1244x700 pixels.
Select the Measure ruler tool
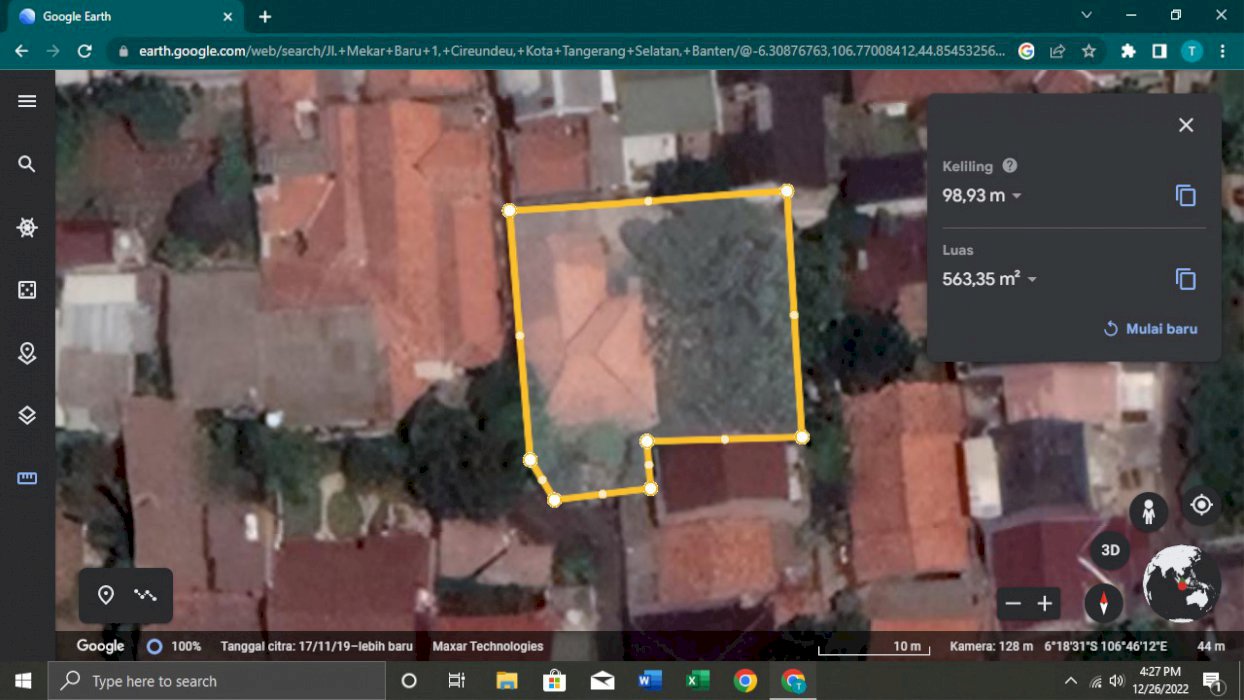[27, 478]
